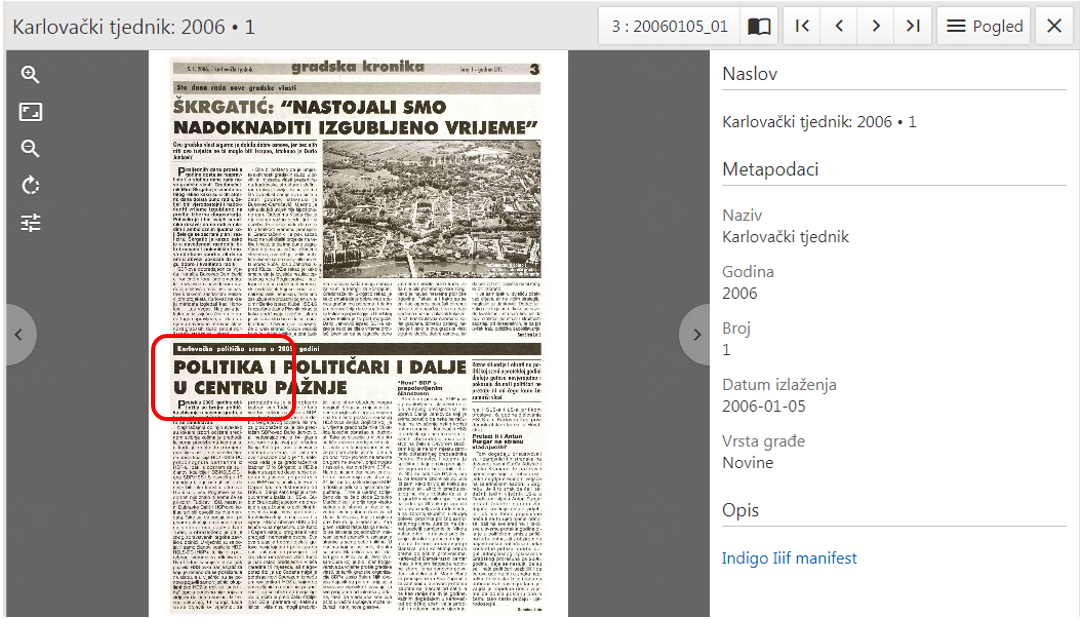This screenshot has width=1083, height=618.
Task: Open the image adjustment sliders icon
Action: pyautogui.click(x=30, y=222)
